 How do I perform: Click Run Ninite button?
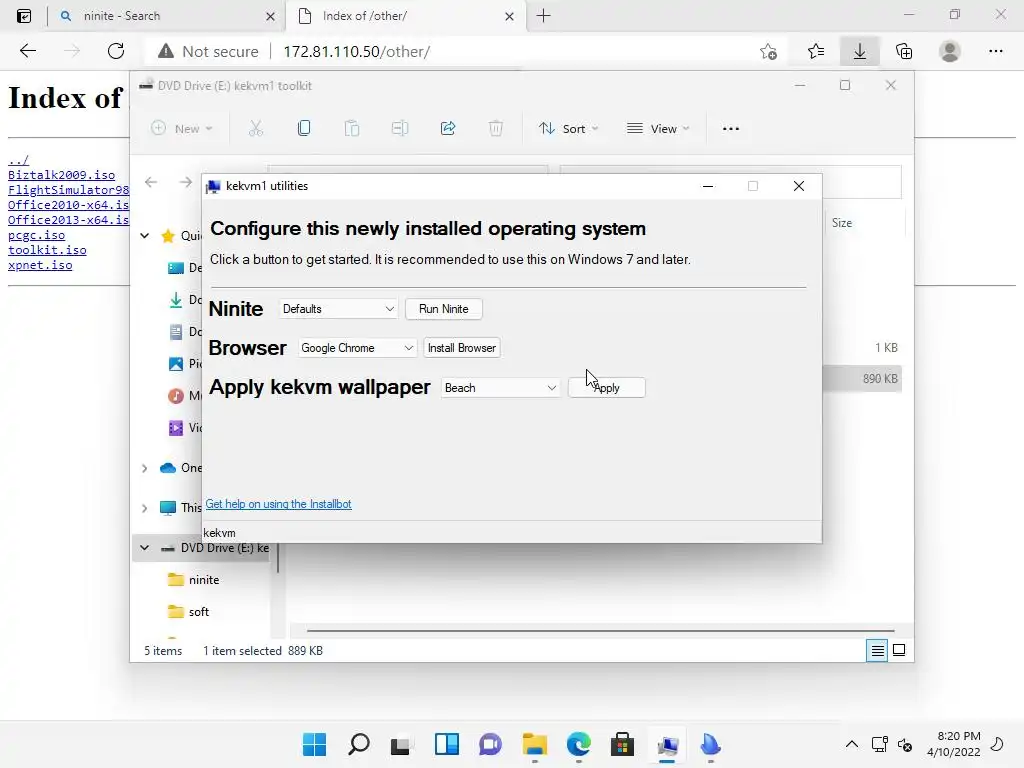click(x=443, y=309)
